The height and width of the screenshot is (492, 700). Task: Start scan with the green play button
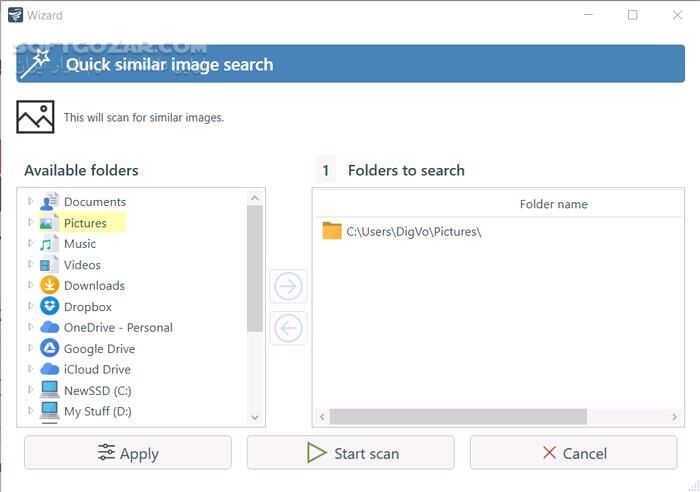(350, 453)
